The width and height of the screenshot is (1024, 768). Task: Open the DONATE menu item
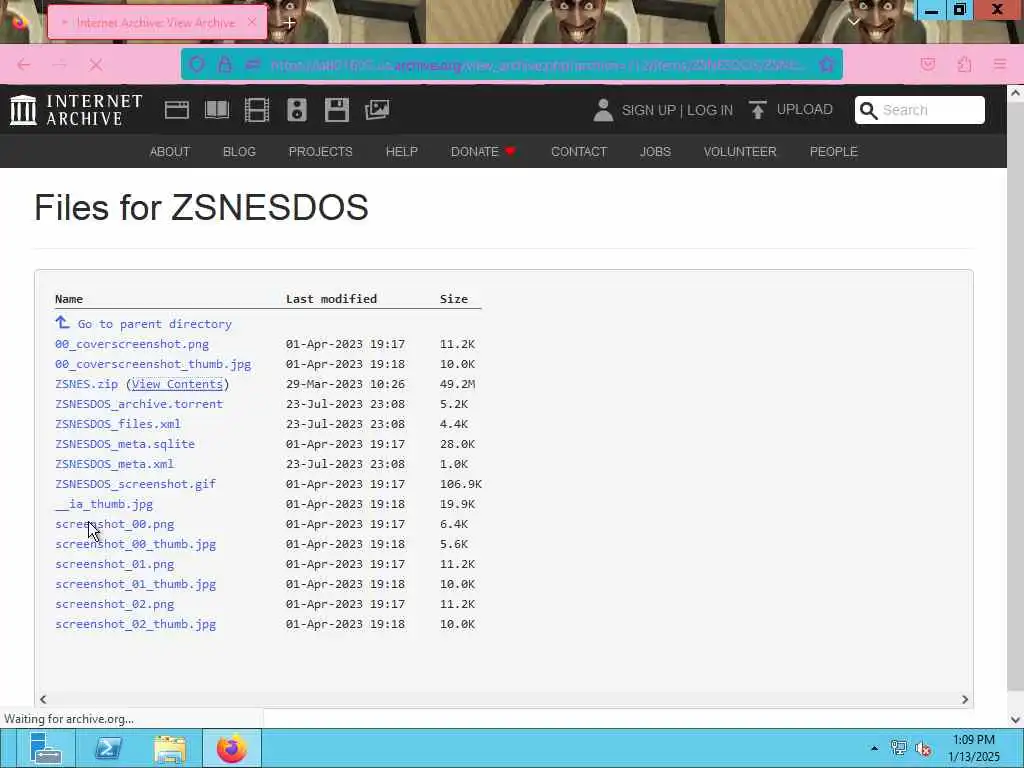pos(483,152)
